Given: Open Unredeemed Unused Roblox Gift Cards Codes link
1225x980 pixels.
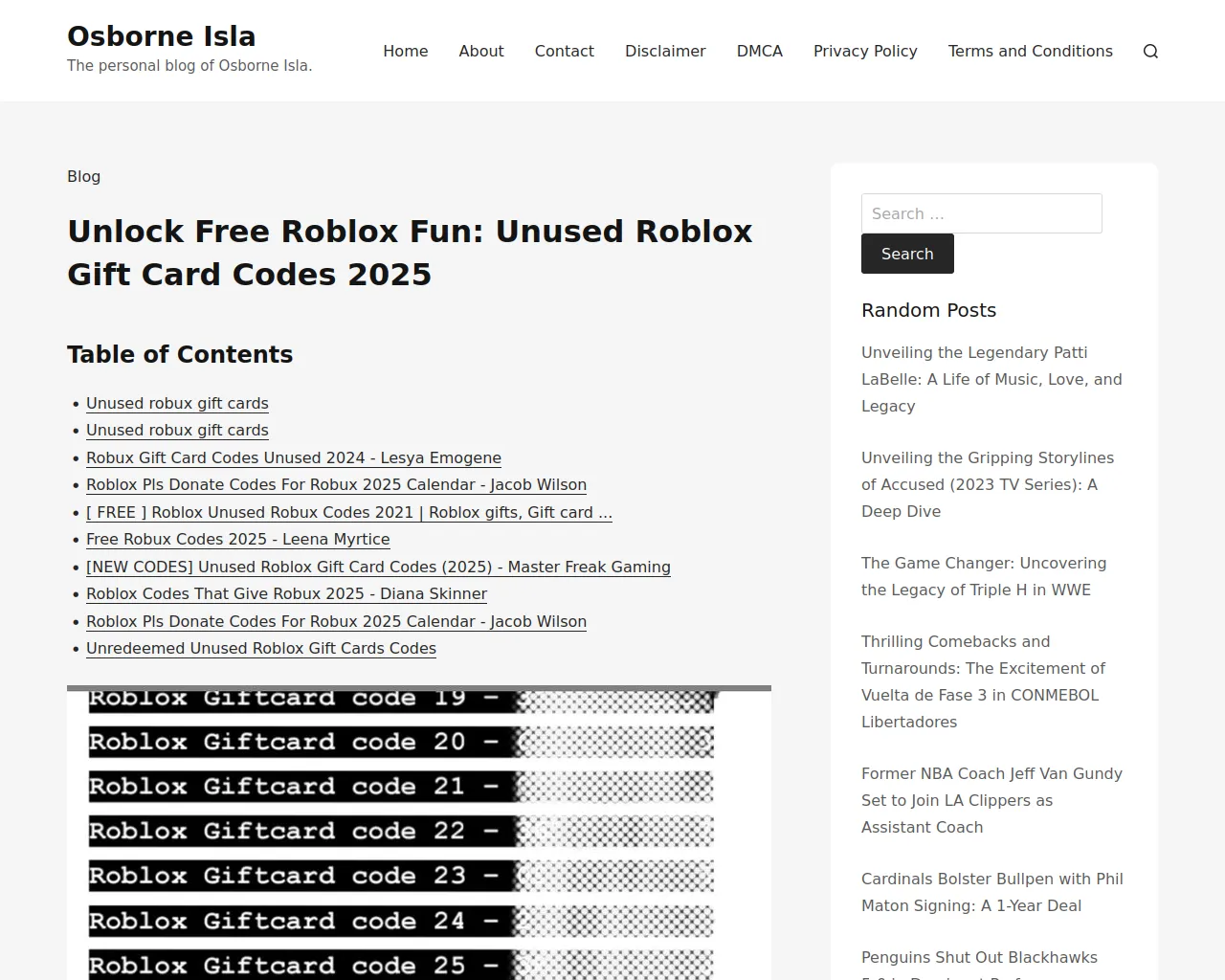Looking at the screenshot, I should tap(261, 648).
